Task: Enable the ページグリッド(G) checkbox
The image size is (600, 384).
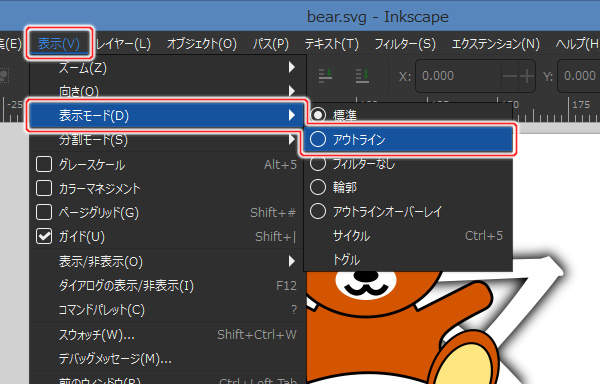Action: pyautogui.click(x=44, y=212)
